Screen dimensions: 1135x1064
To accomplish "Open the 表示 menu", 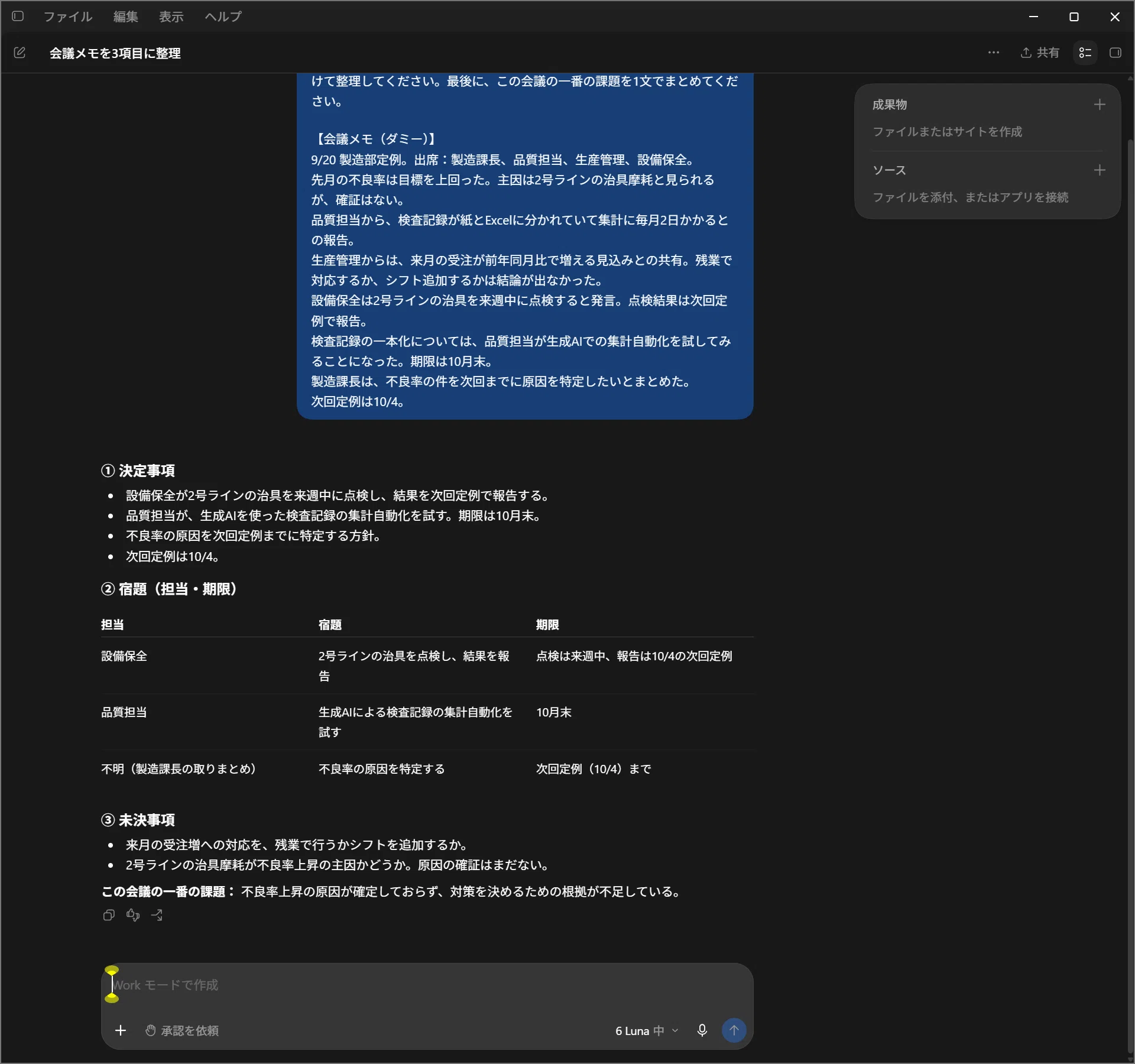I will pos(171,16).
